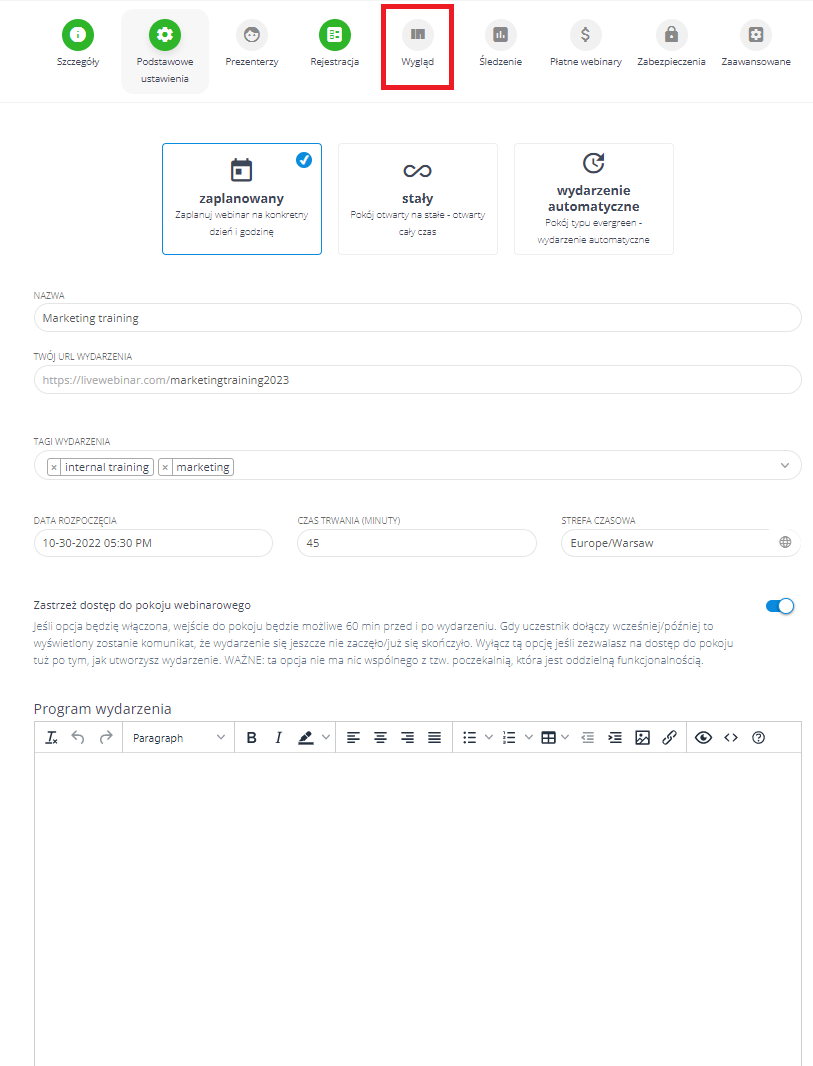Viewport: 813px width, 1066px height.
Task: Remove the 'marketing' tag
Action: [166, 467]
